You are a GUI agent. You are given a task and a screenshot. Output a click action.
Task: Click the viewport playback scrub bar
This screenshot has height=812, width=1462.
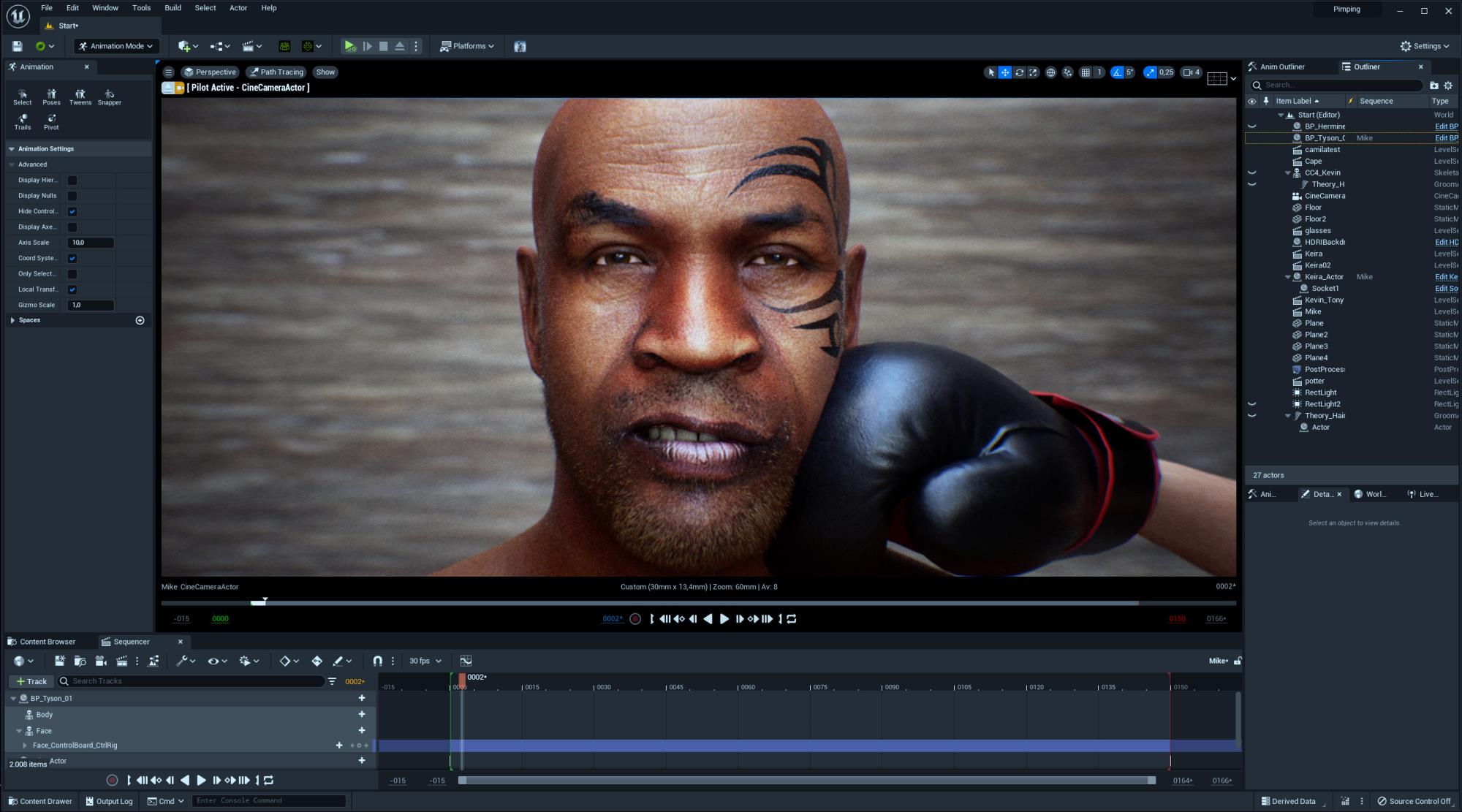pyautogui.click(x=698, y=603)
